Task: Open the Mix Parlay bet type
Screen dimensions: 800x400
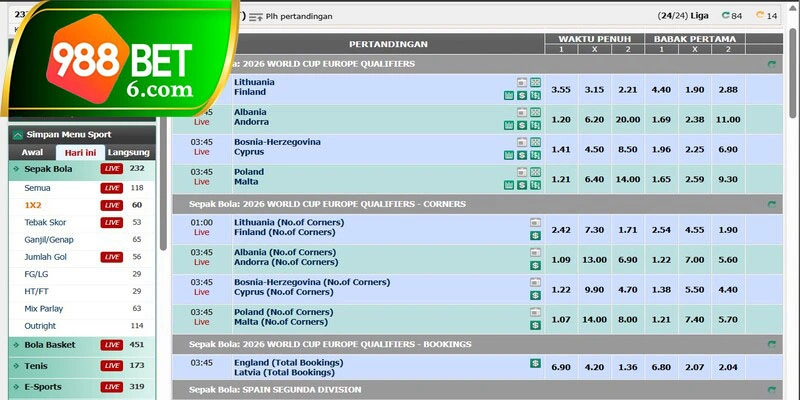Action: (x=44, y=309)
